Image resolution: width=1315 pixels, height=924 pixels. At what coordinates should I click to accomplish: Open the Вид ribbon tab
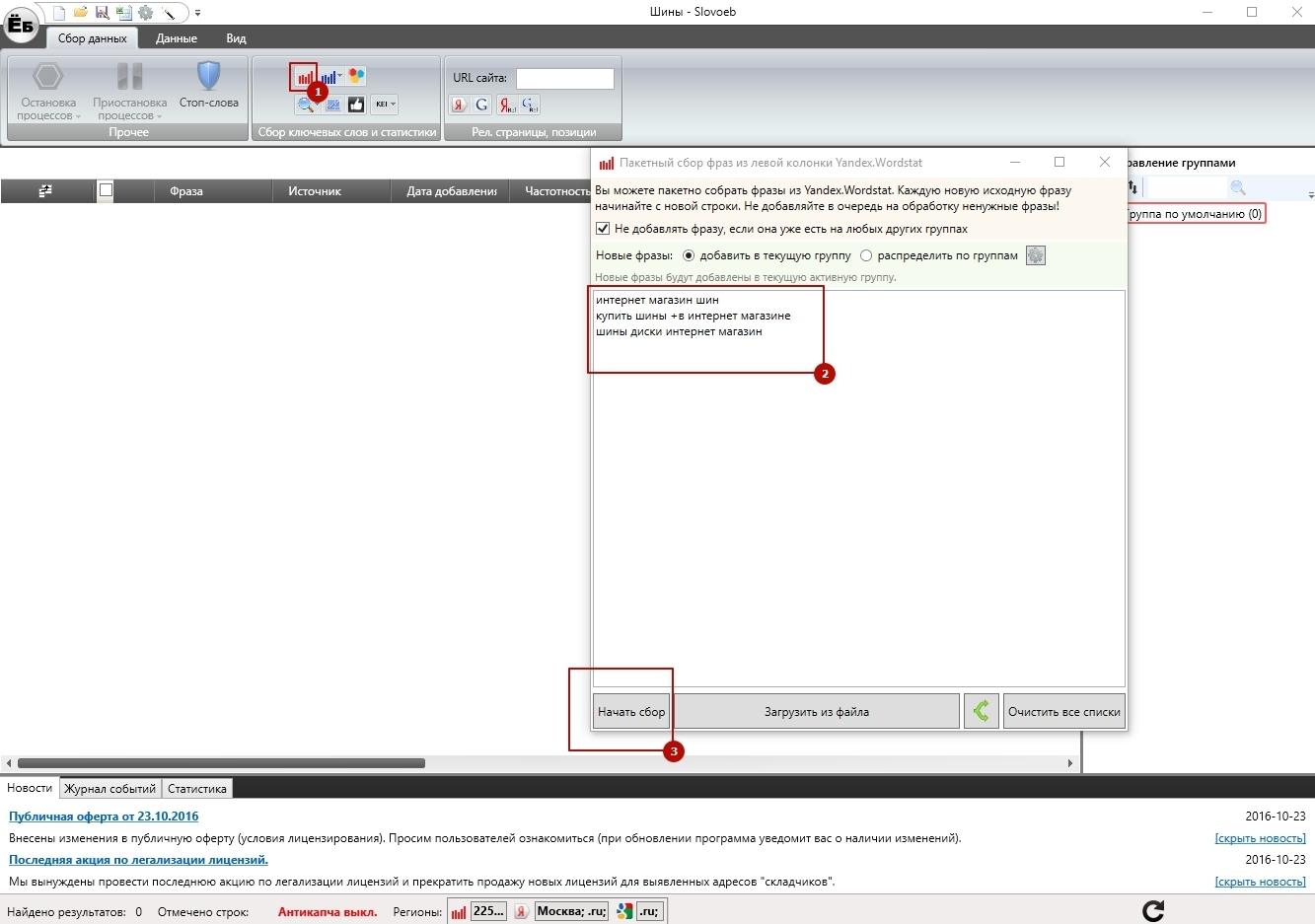tap(236, 38)
